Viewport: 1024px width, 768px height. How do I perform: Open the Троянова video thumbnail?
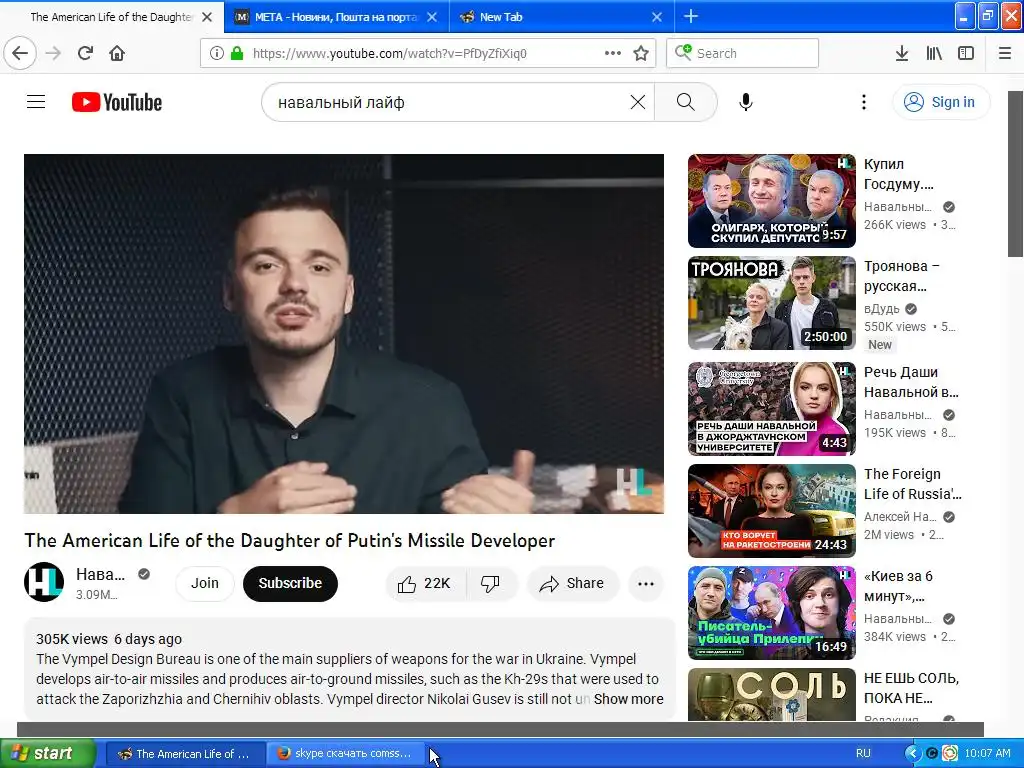click(x=771, y=303)
